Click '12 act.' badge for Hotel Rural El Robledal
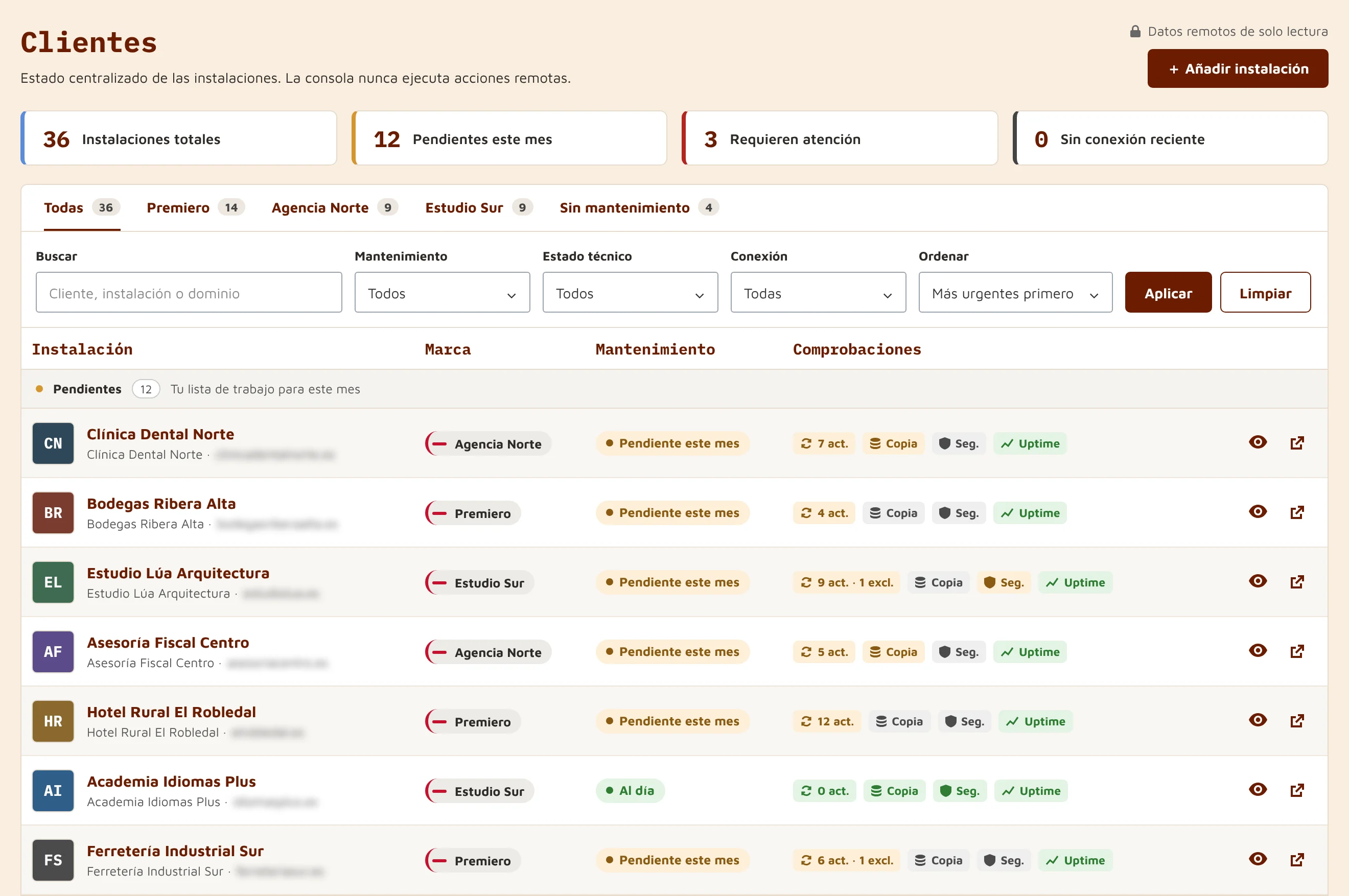Screen dimensions: 1349x896 [827, 721]
